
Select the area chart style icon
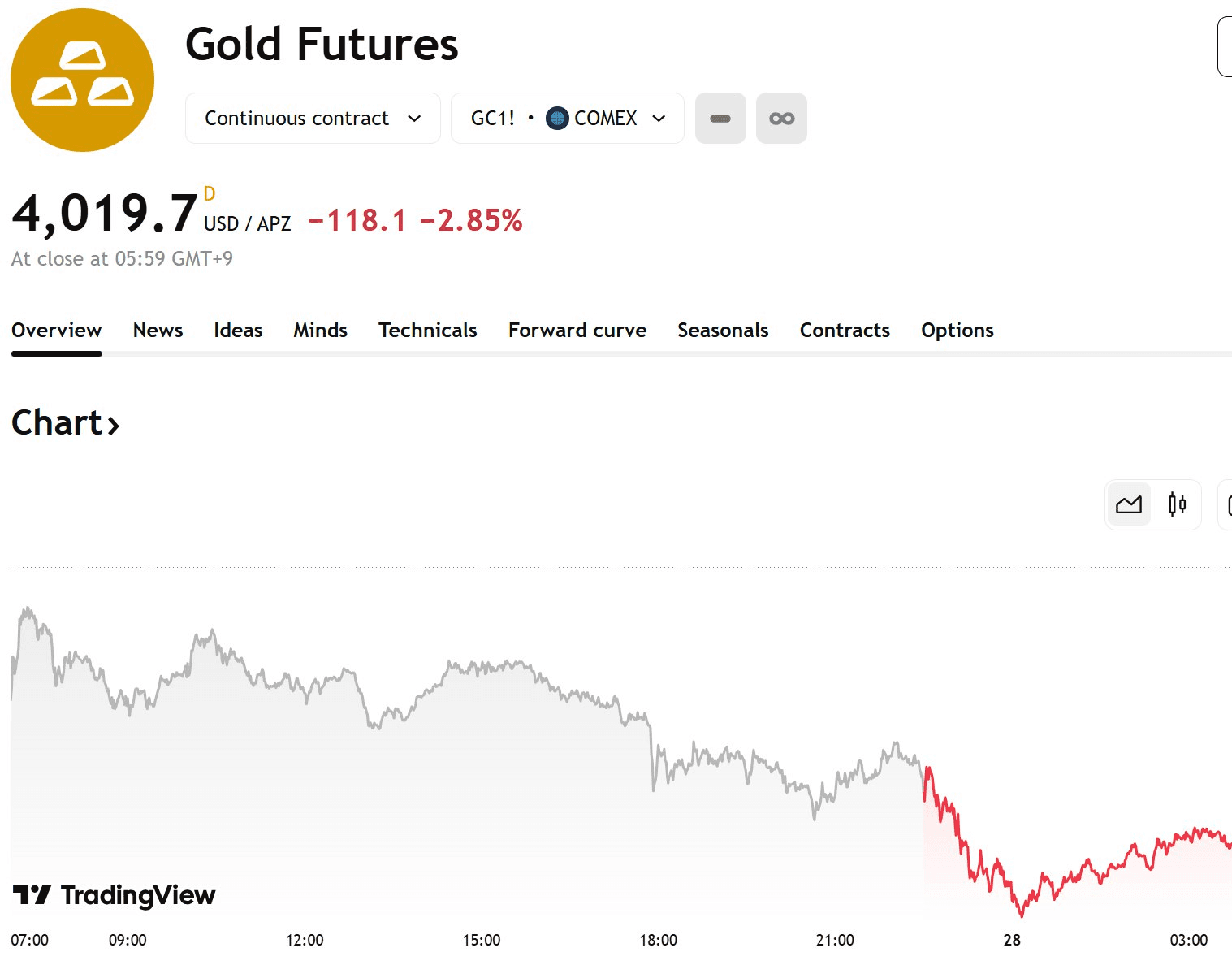click(1128, 504)
